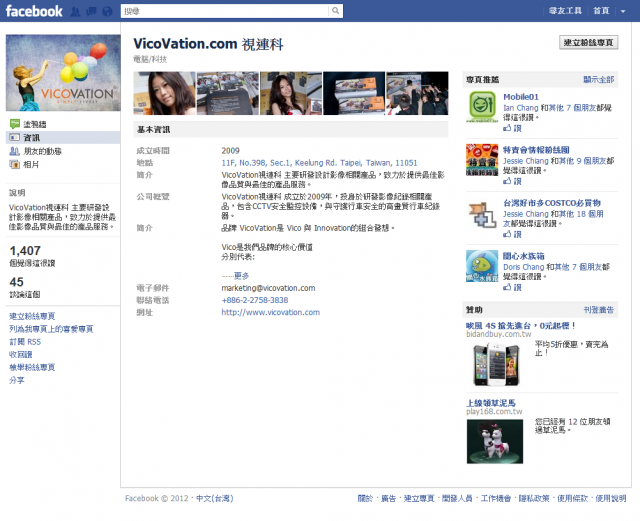Open the 開發人員 developers footer link
This screenshot has height=521, width=640.
[x=457, y=498]
